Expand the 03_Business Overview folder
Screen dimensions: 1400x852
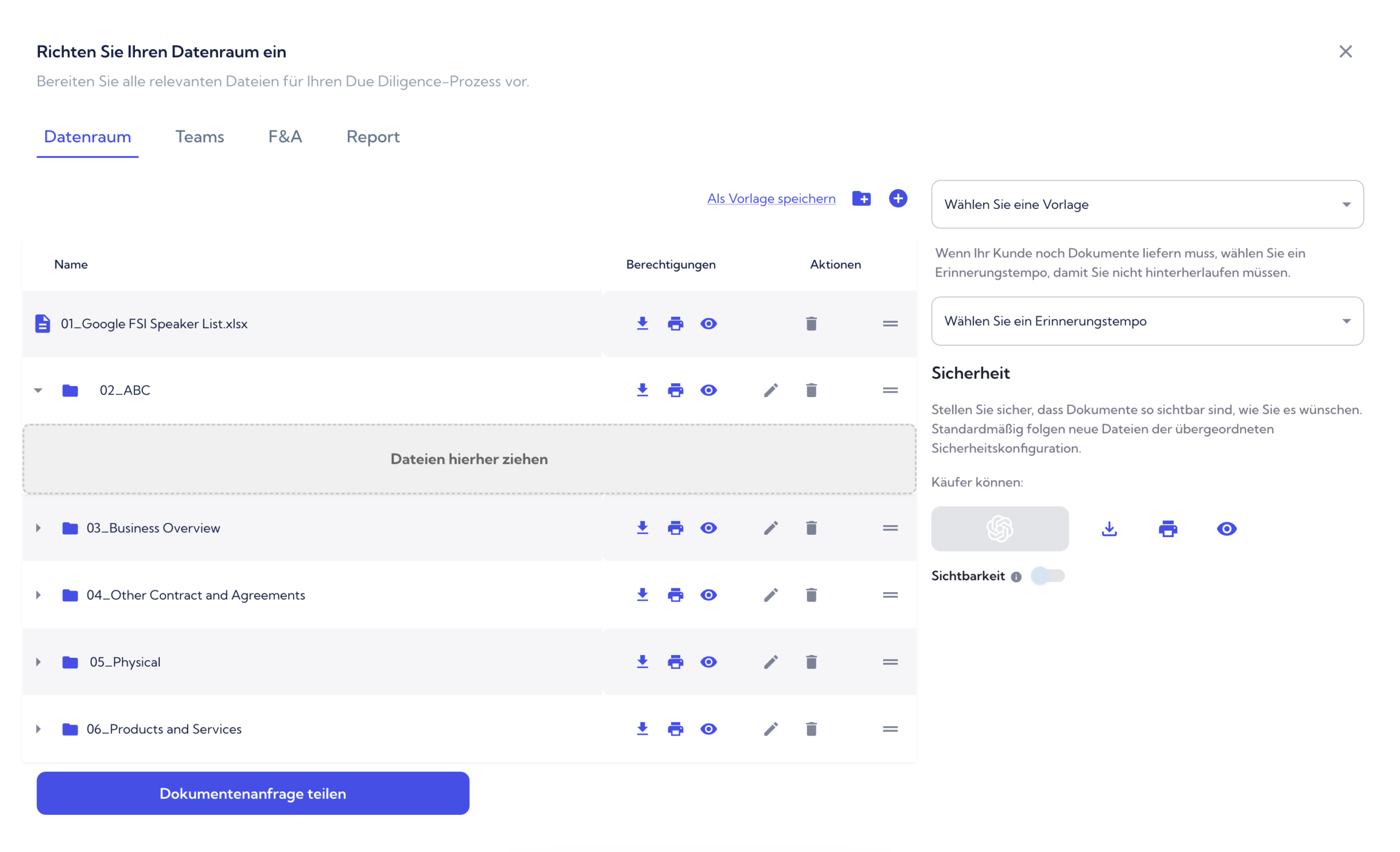click(x=37, y=527)
